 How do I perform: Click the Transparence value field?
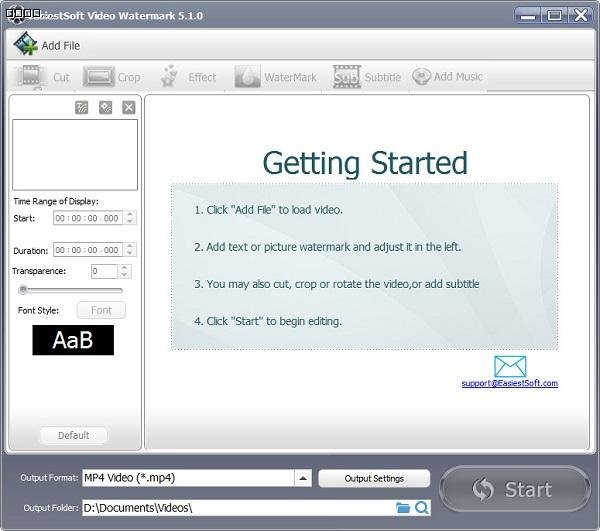[x=104, y=271]
